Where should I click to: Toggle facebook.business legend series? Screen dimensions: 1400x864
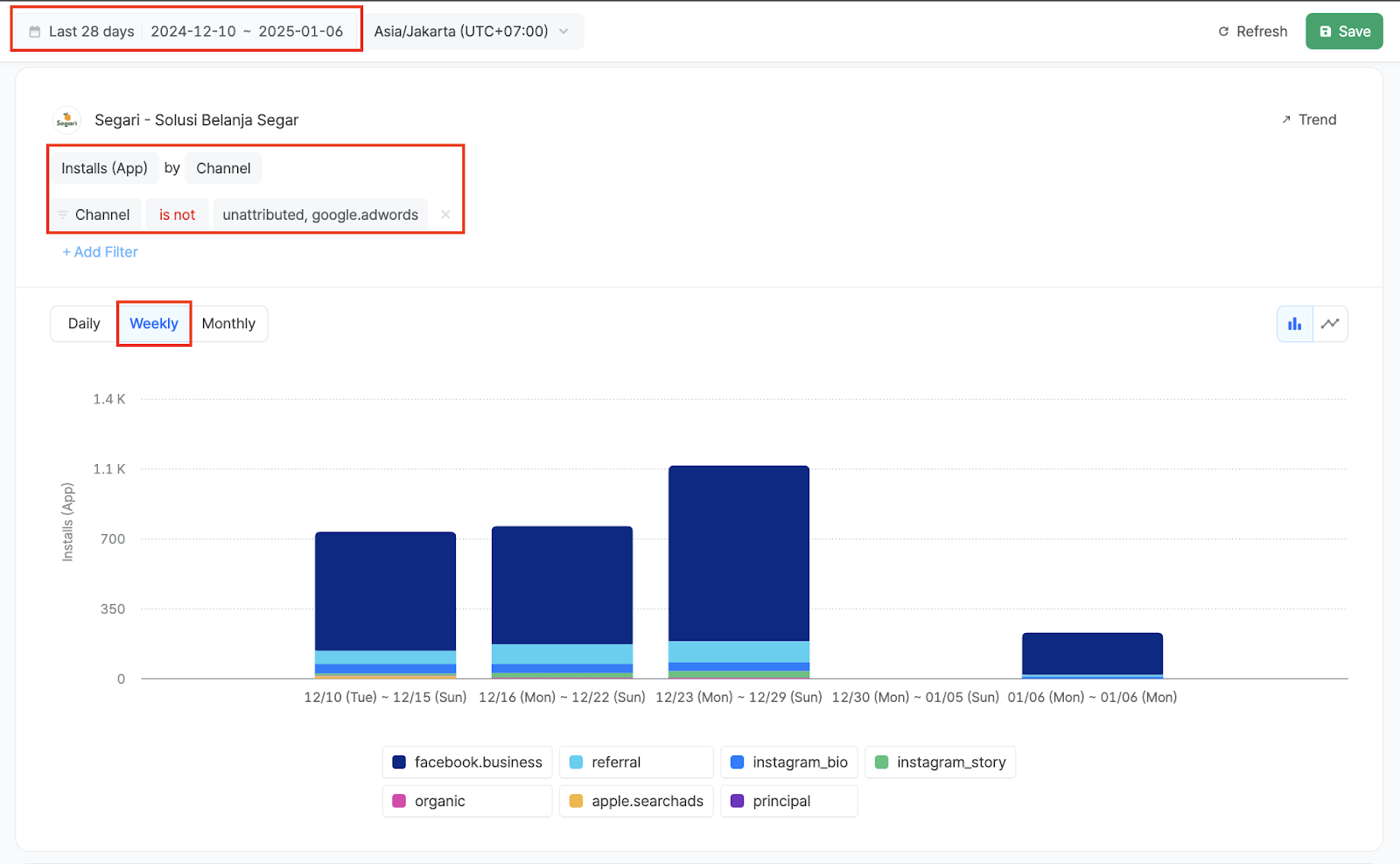pyautogui.click(x=467, y=762)
